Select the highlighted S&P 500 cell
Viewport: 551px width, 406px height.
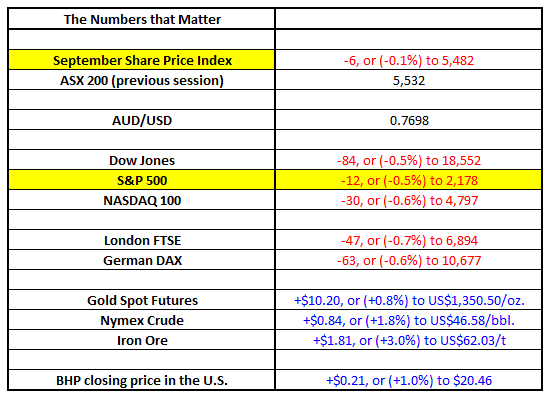pyautogui.click(x=142, y=180)
